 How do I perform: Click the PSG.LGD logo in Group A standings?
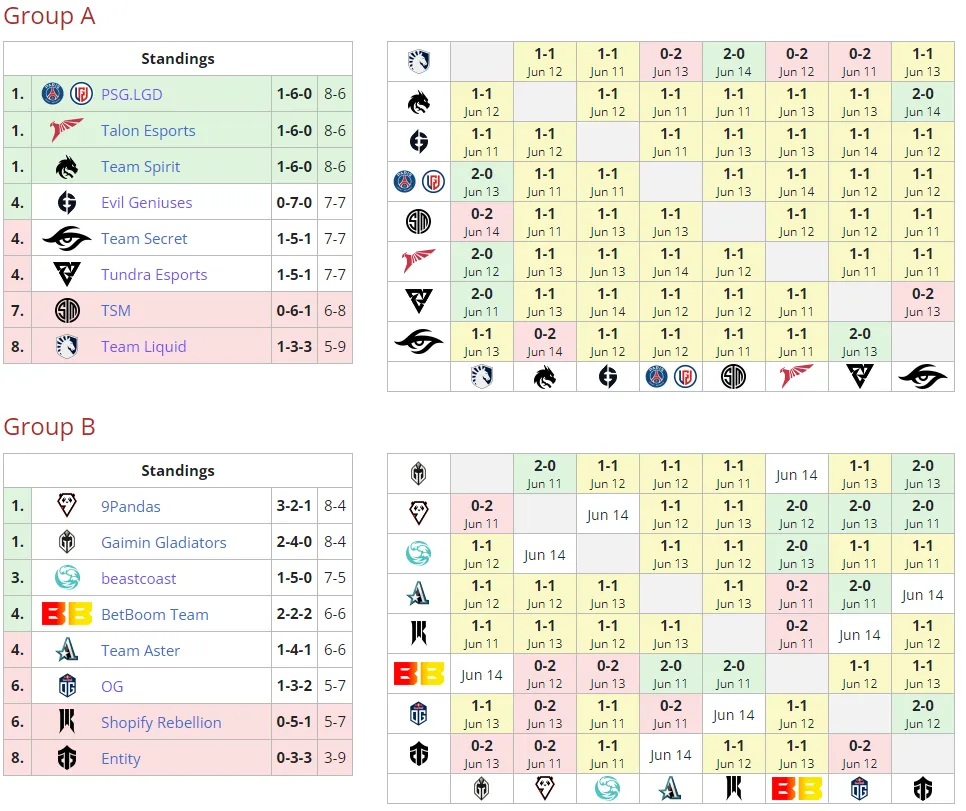click(x=67, y=94)
